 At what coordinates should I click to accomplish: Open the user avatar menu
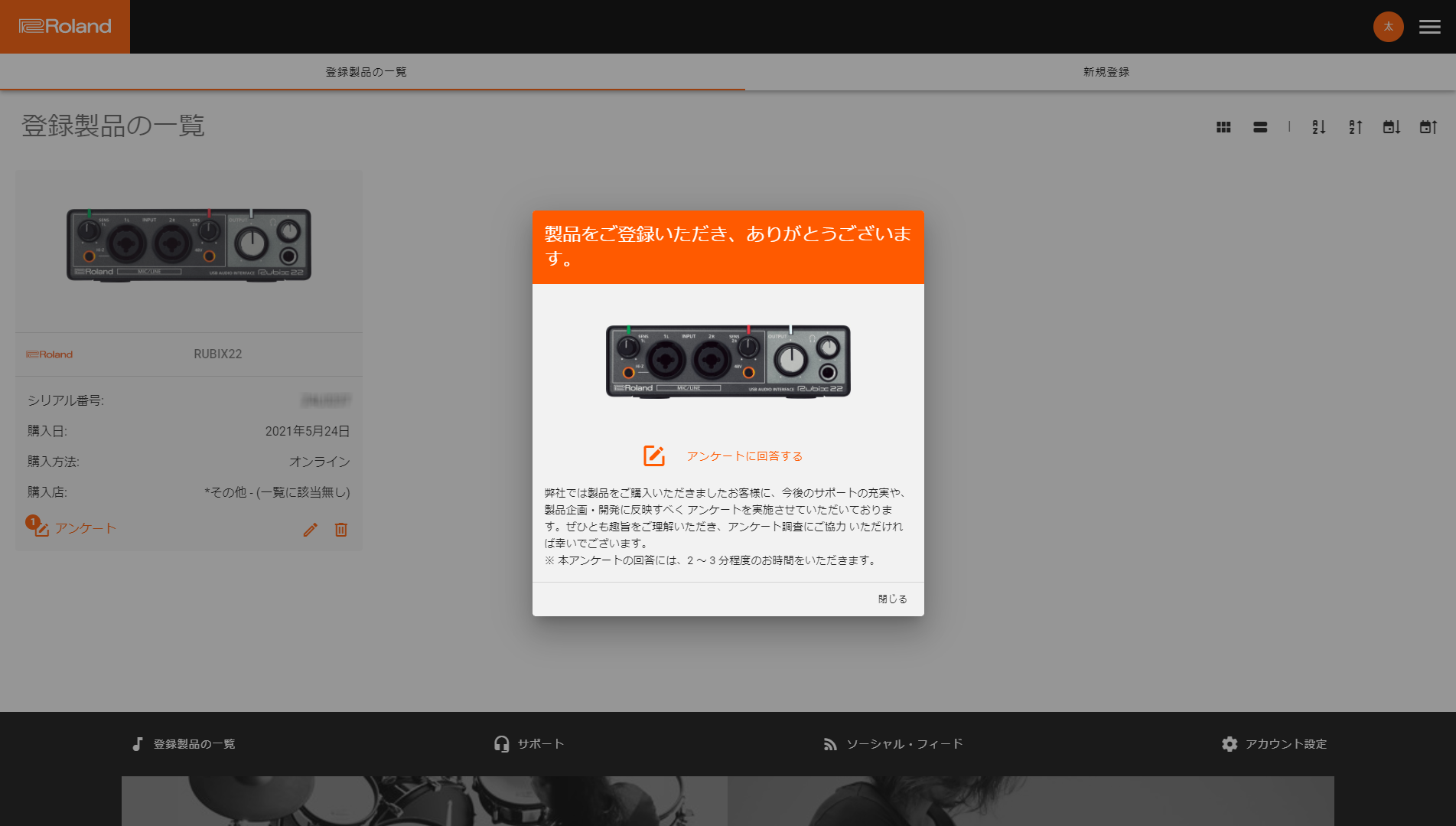[x=1388, y=27]
